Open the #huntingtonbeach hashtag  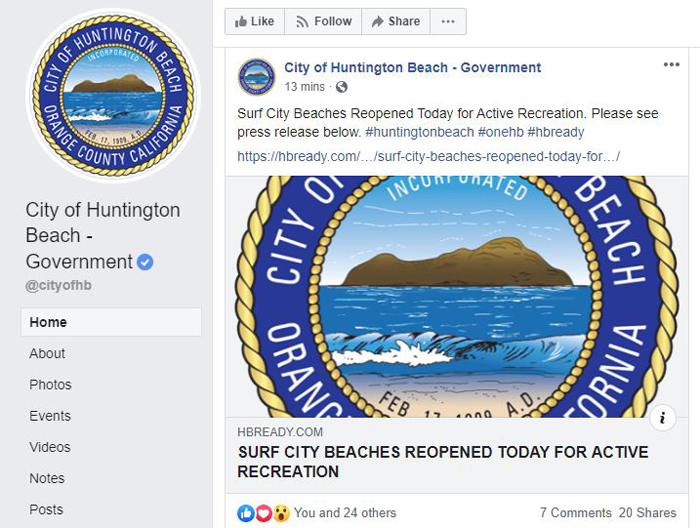point(420,132)
